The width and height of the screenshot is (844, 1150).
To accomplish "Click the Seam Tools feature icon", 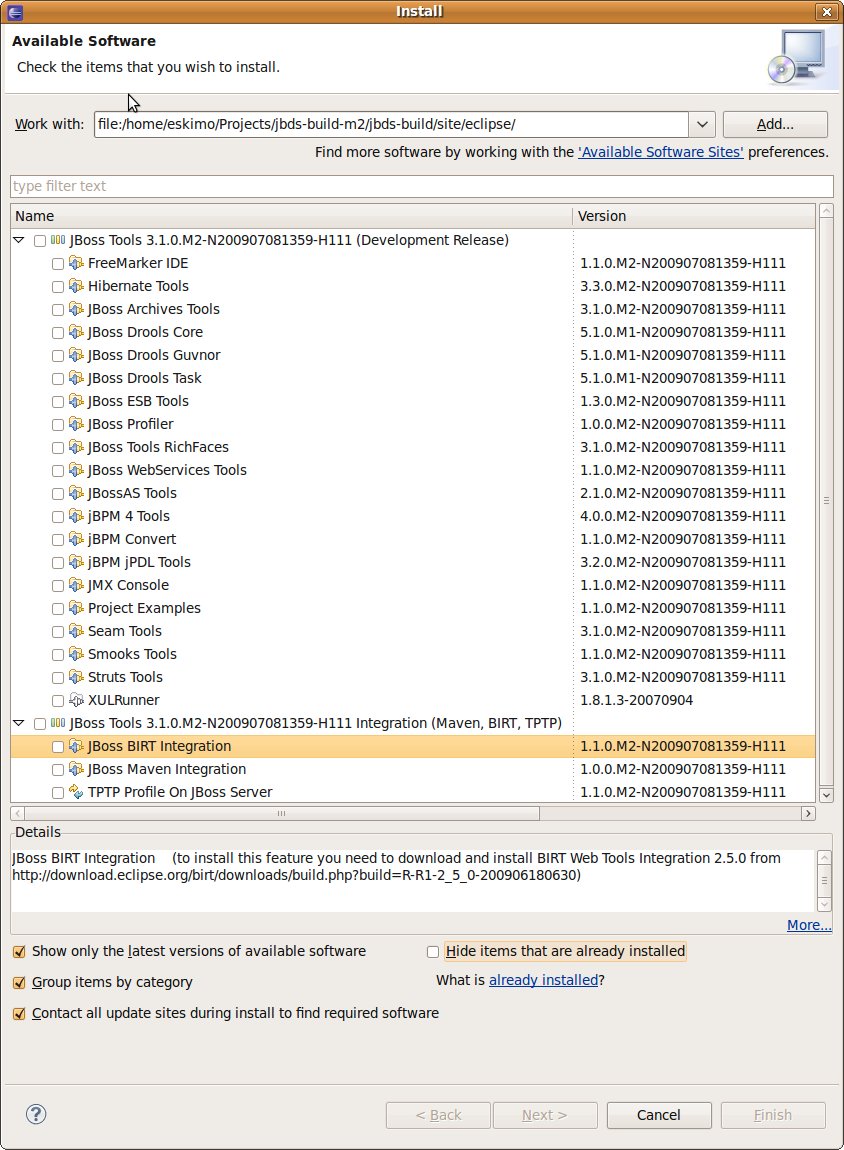I will [x=76, y=630].
